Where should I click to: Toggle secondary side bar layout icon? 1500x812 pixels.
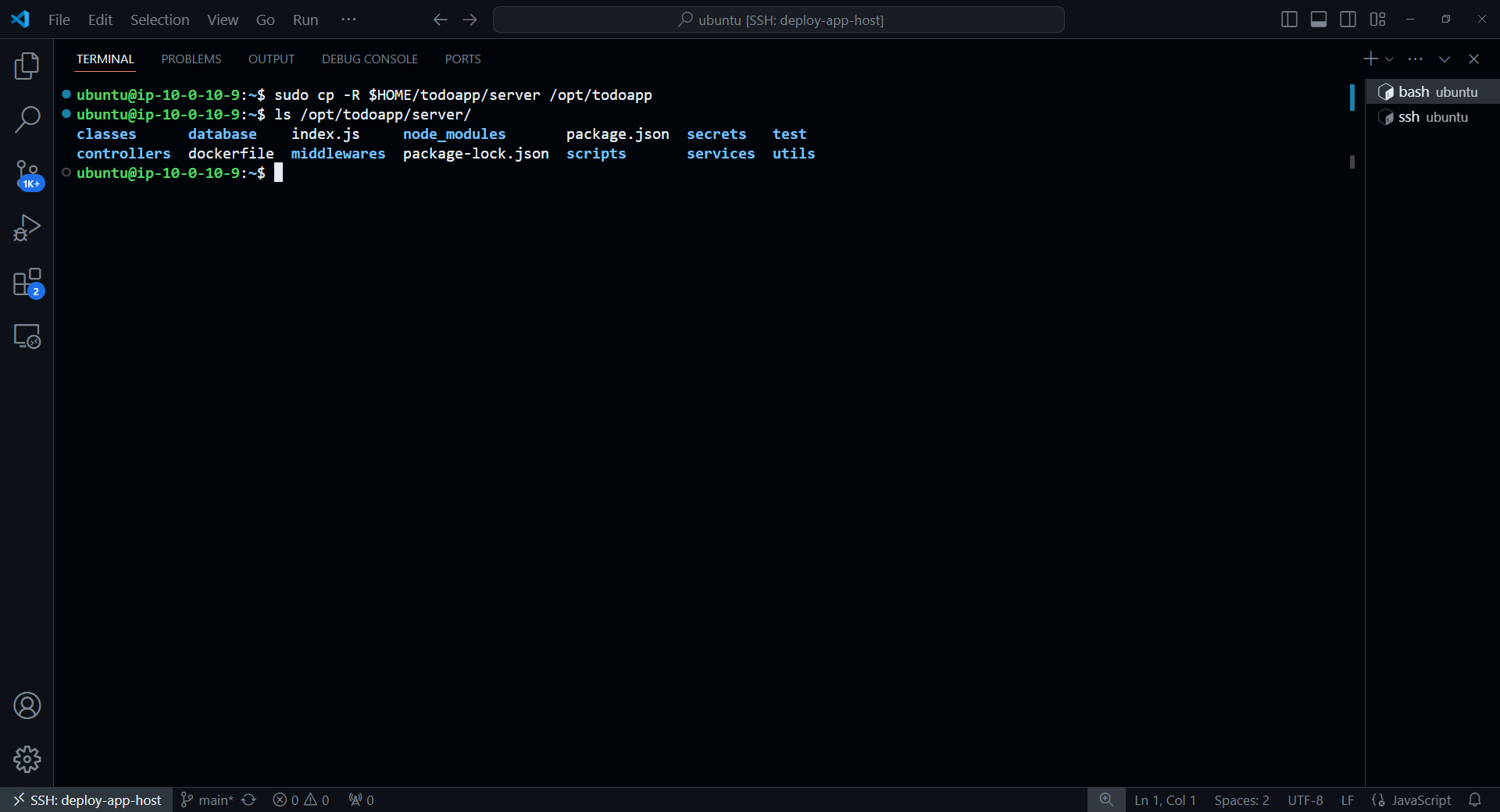coord(1348,20)
